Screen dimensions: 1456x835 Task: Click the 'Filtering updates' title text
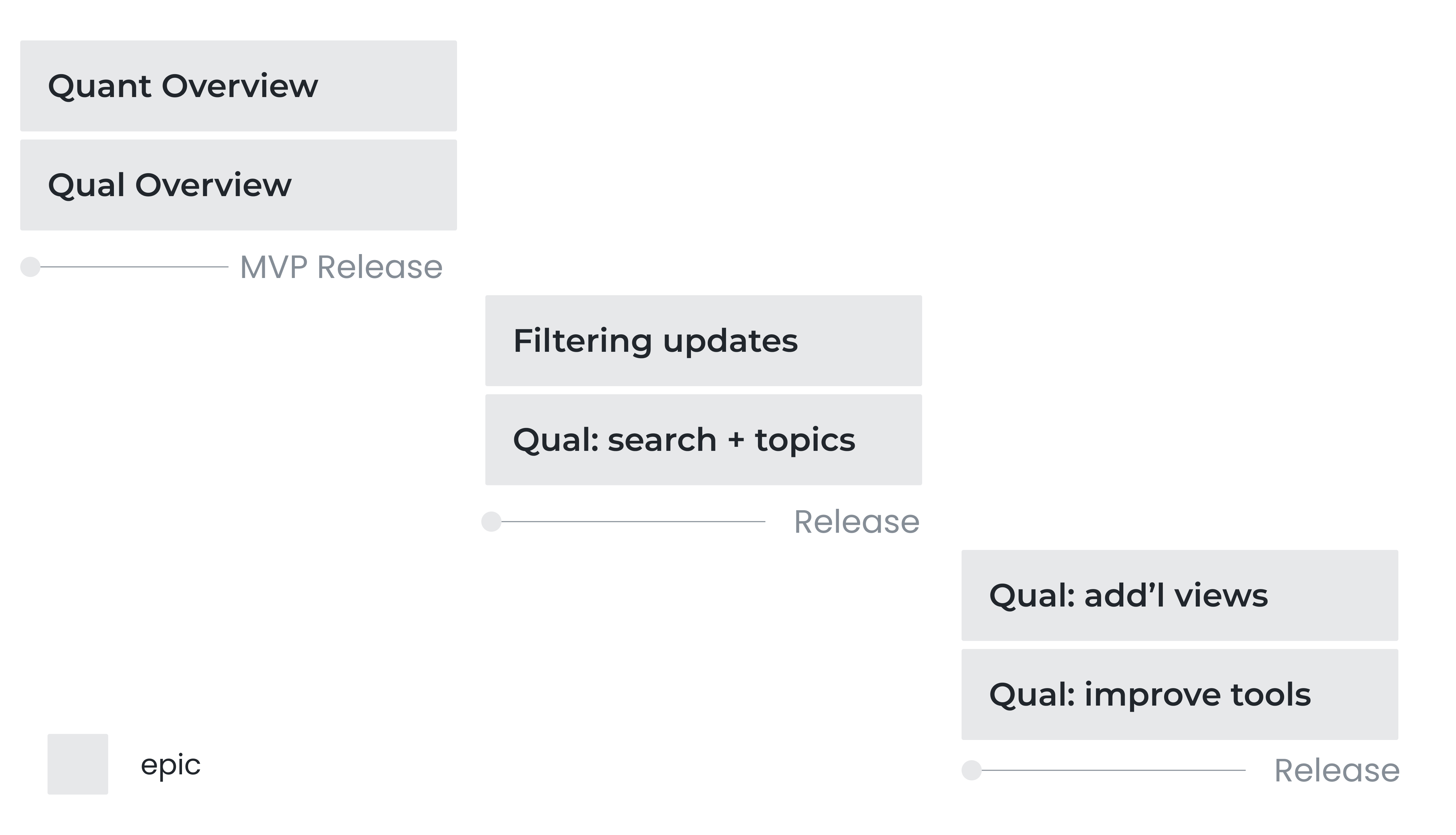click(656, 341)
